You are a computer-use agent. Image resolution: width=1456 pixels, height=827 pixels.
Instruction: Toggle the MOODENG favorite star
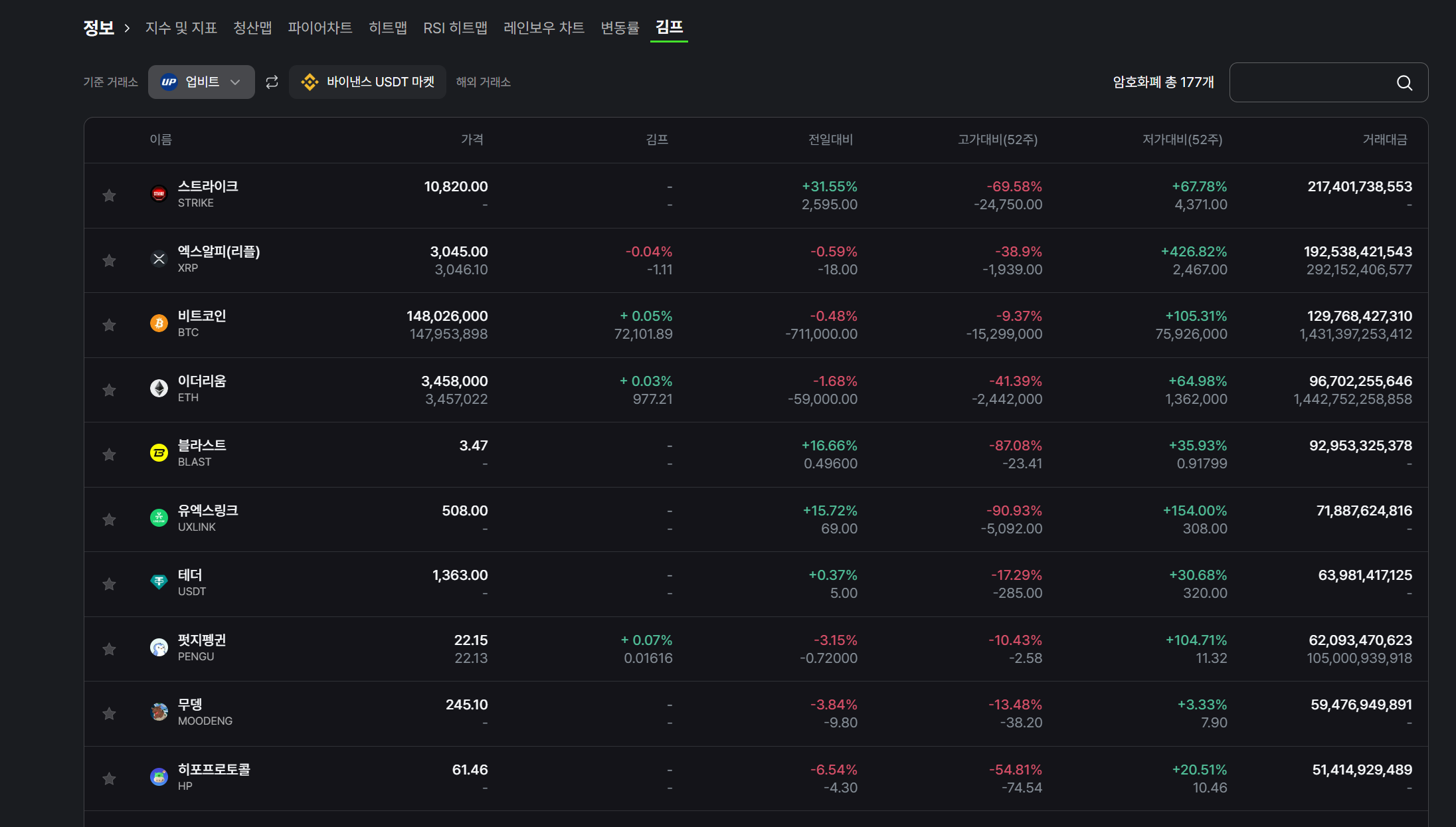point(109,713)
